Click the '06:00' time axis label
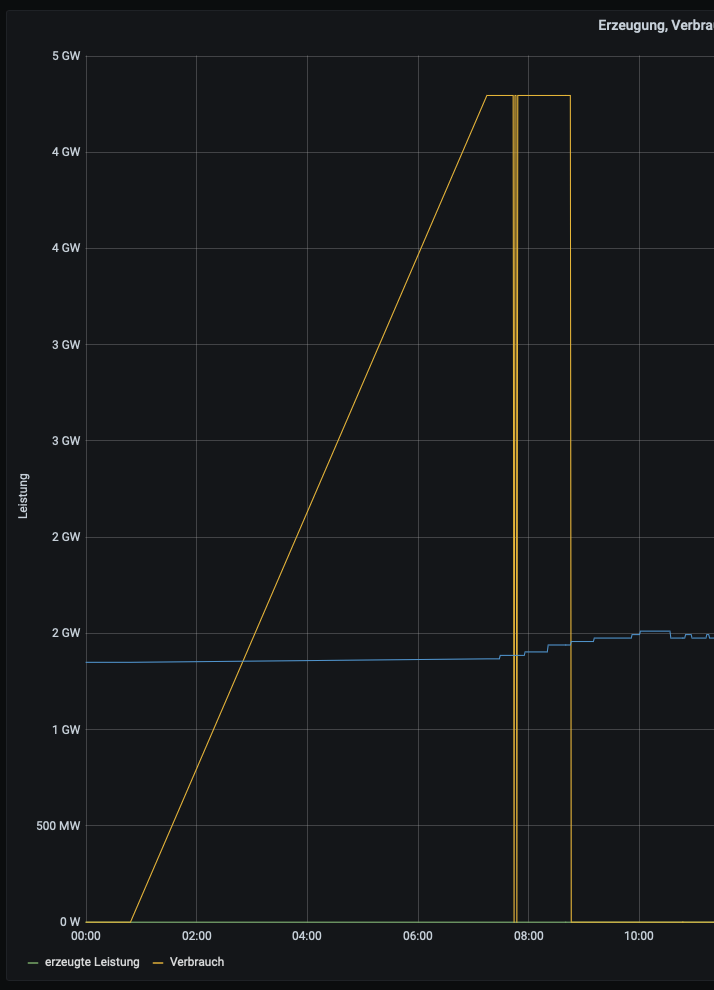This screenshot has height=990, width=714. click(x=418, y=936)
